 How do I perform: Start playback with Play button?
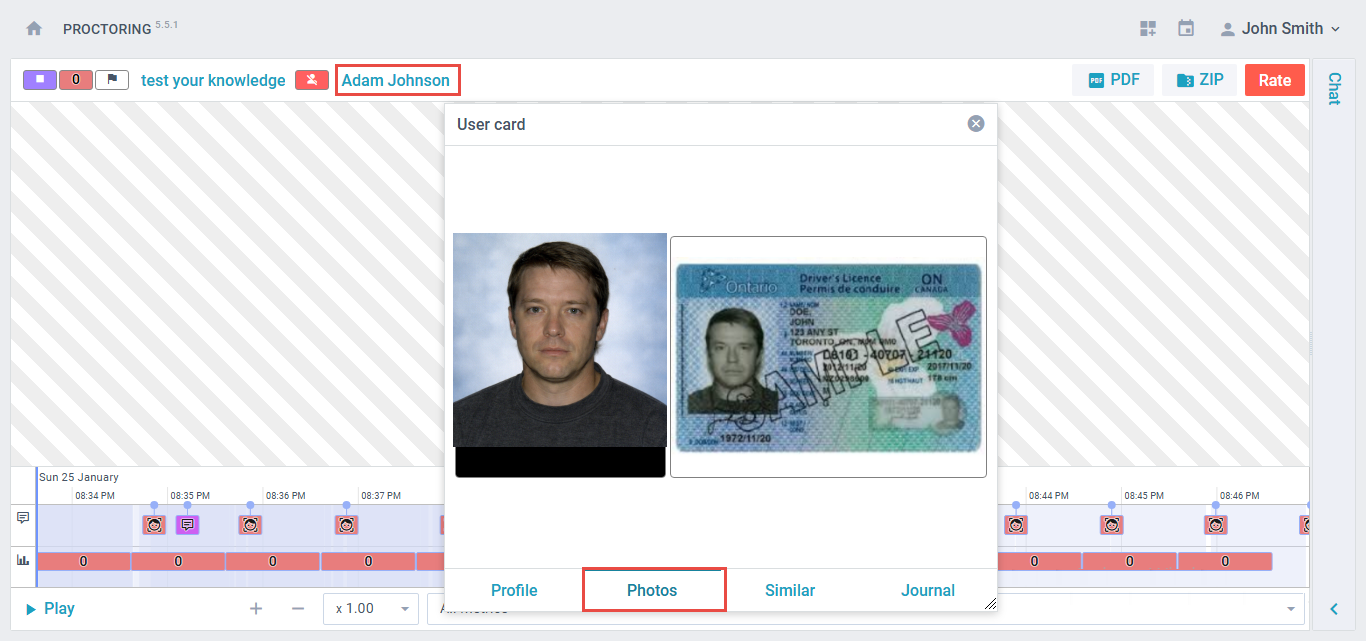(50, 608)
